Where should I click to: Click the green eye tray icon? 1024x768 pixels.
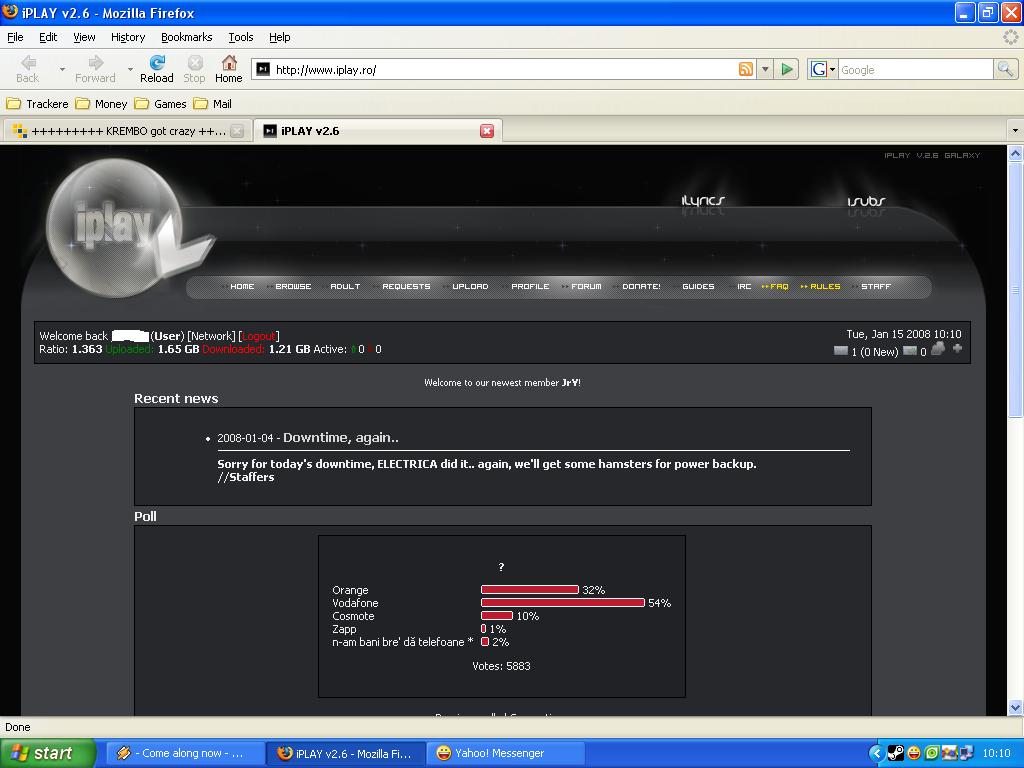click(x=931, y=753)
